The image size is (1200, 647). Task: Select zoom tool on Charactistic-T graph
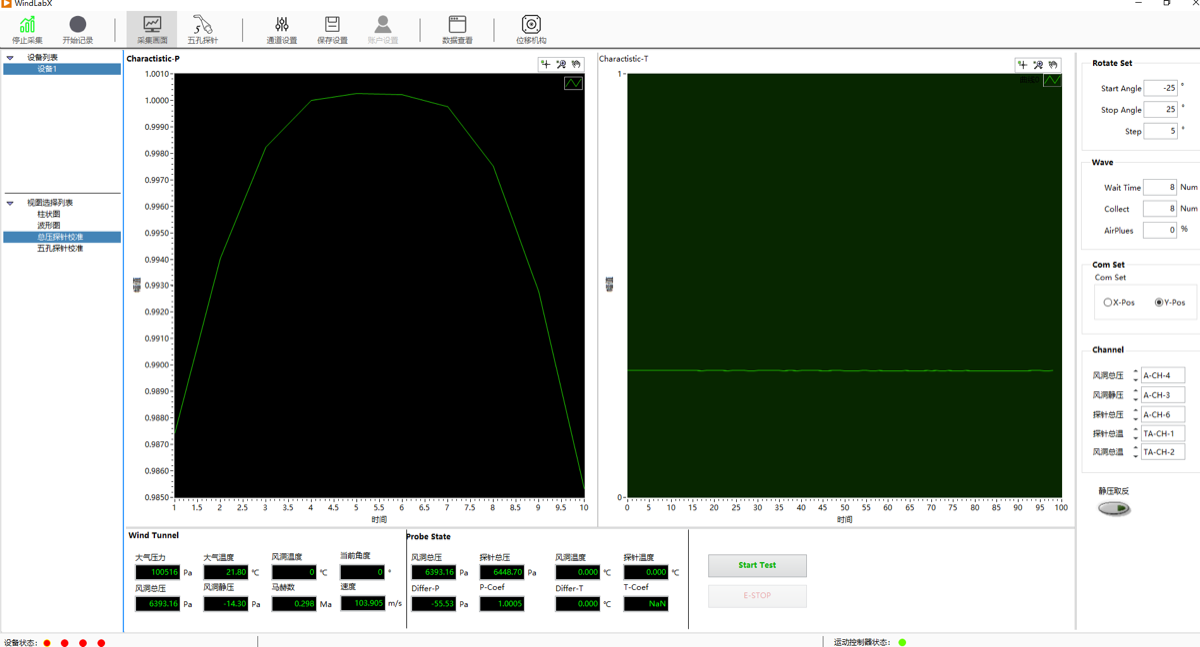pyautogui.click(x=1038, y=64)
